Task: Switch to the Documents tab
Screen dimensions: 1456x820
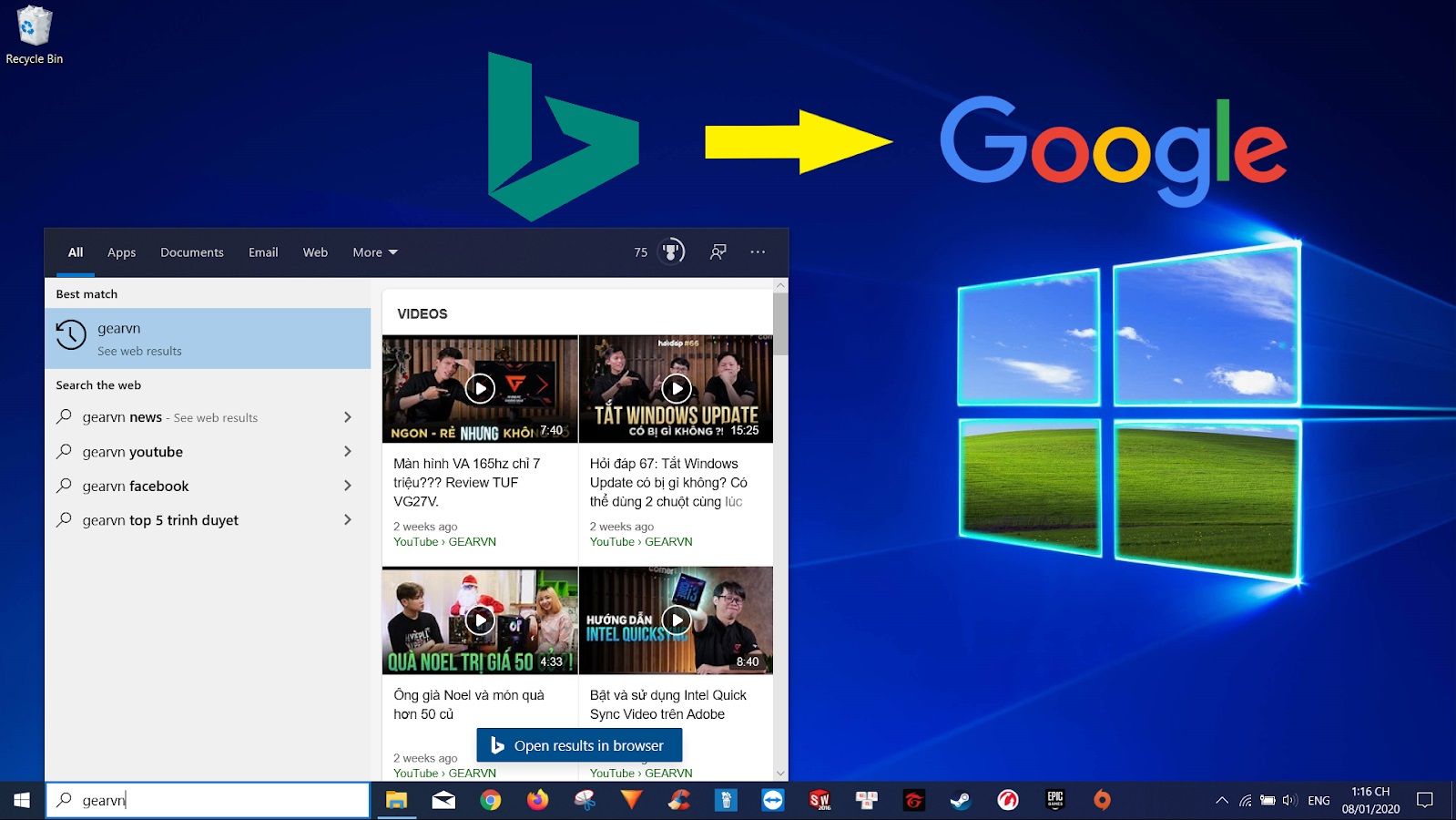Action: coord(192,252)
